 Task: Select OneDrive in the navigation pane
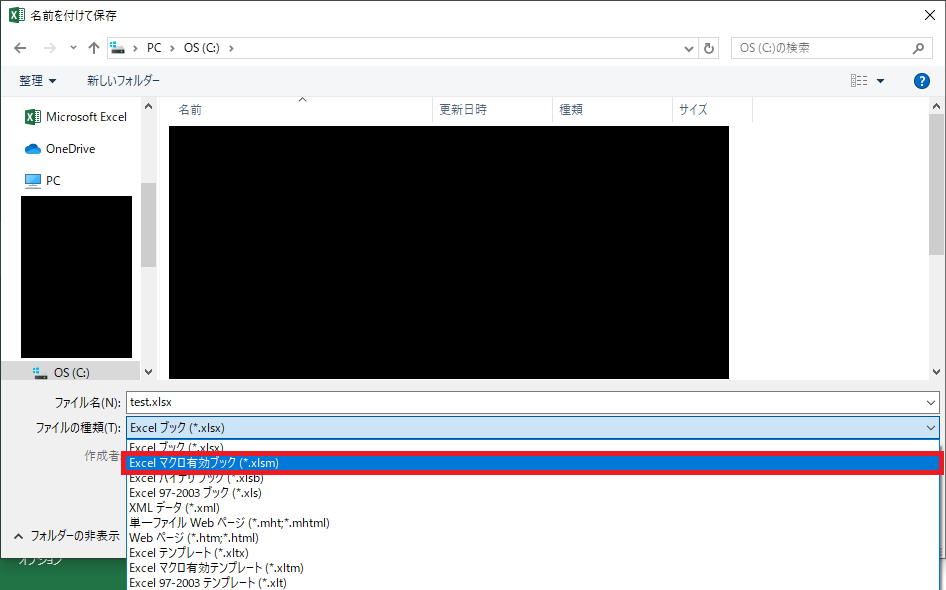[x=60, y=149]
